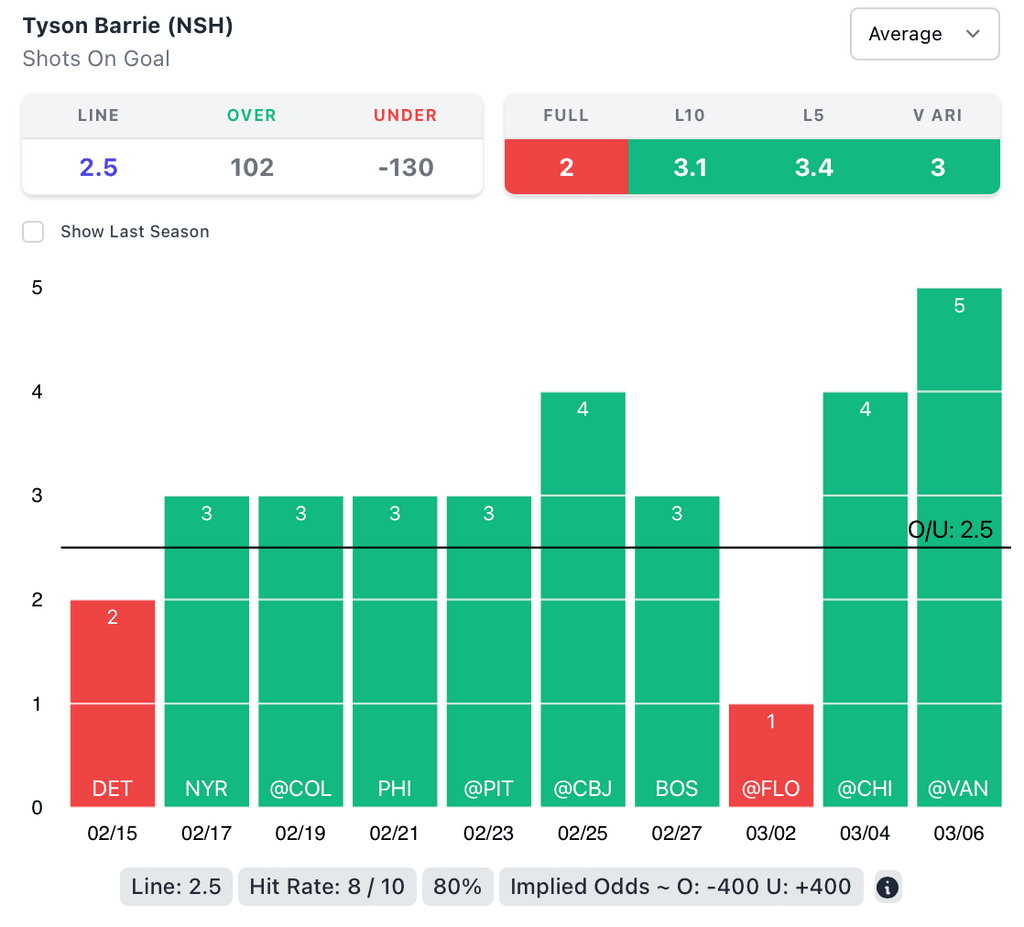Click the red DET bar for 02/15

[x=112, y=703]
